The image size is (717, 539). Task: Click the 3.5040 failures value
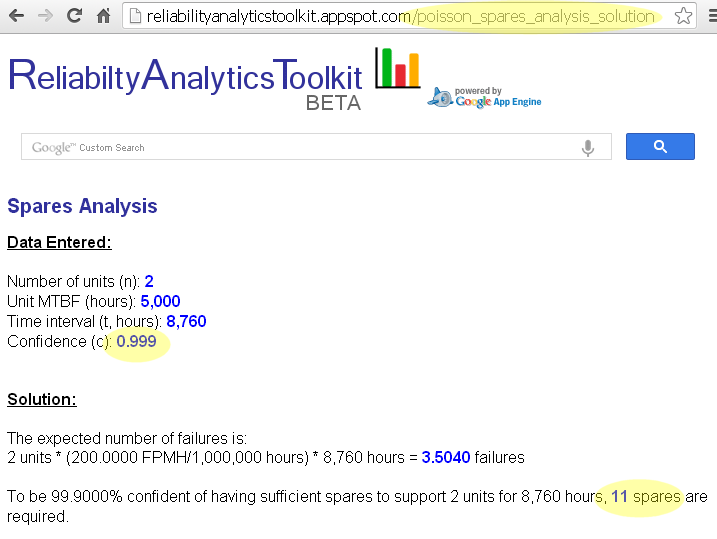click(446, 457)
